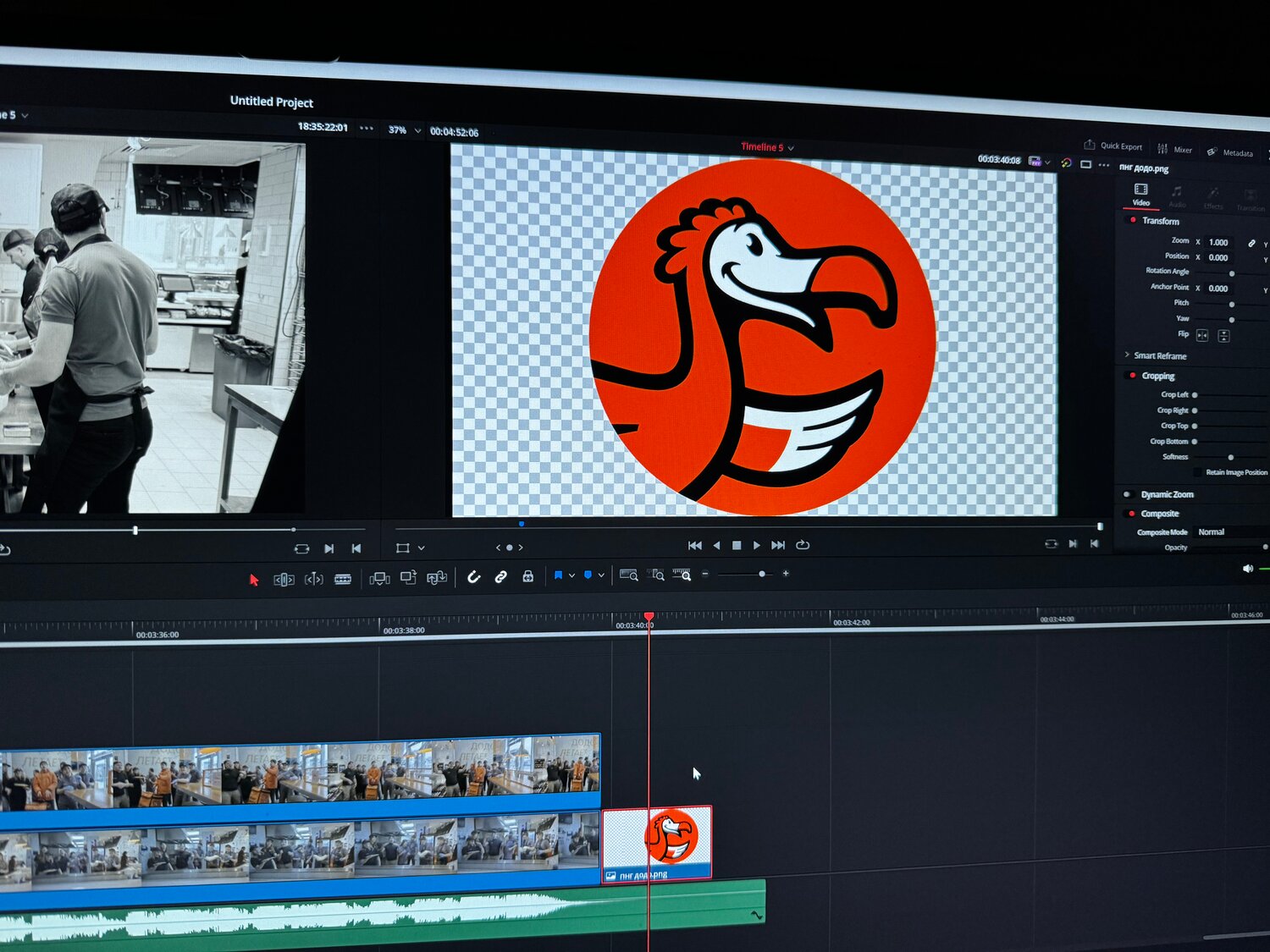This screenshot has width=1270, height=952.
Task: Open the source viewer 37% zoom dropdown
Action: (x=403, y=130)
